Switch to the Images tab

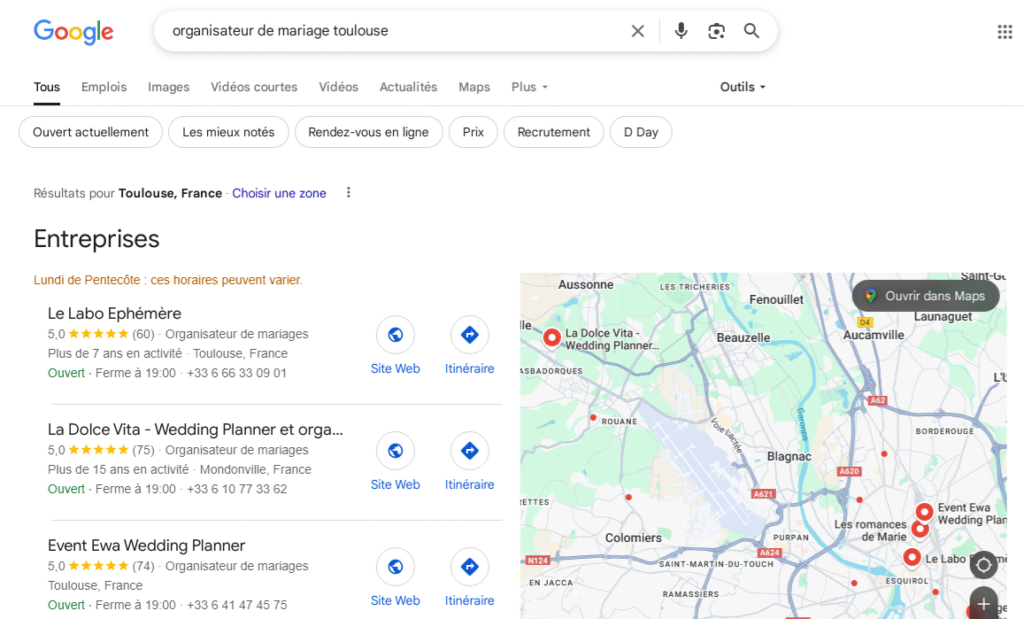coord(168,87)
